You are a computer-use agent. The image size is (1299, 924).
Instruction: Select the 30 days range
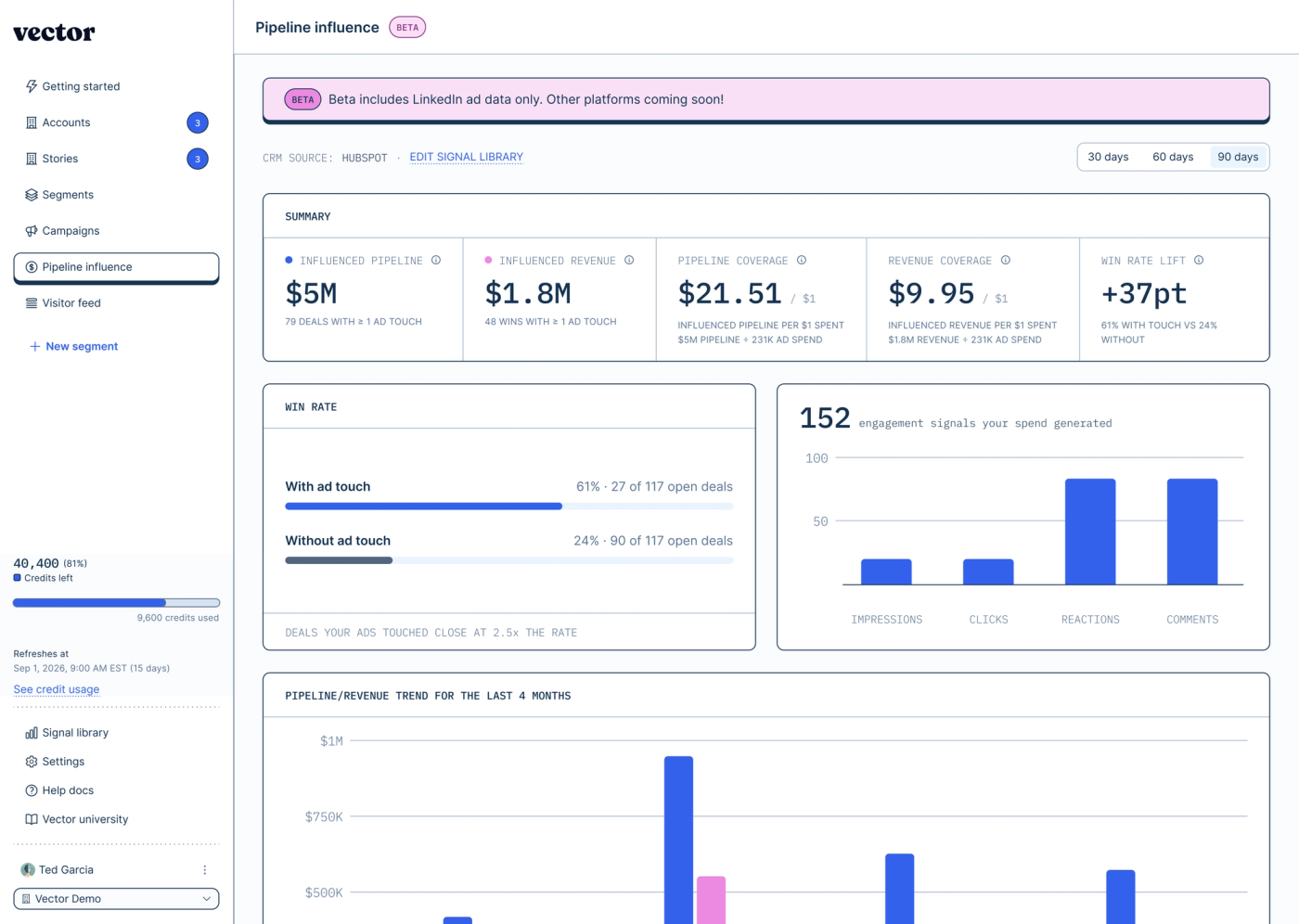[1108, 157]
